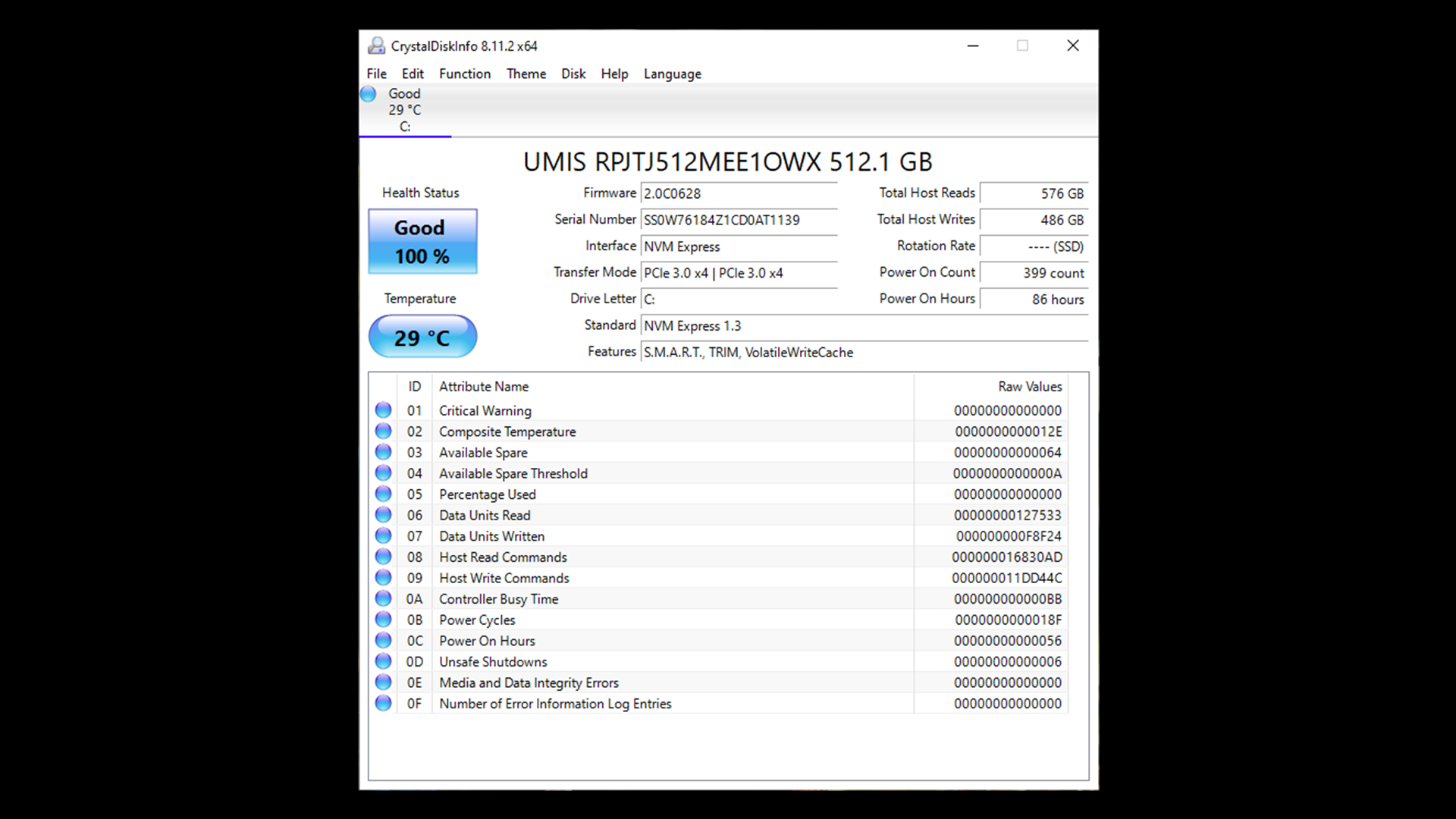Click the blue Good status orb for drive C:
The width and height of the screenshot is (1456, 819).
pos(369,94)
